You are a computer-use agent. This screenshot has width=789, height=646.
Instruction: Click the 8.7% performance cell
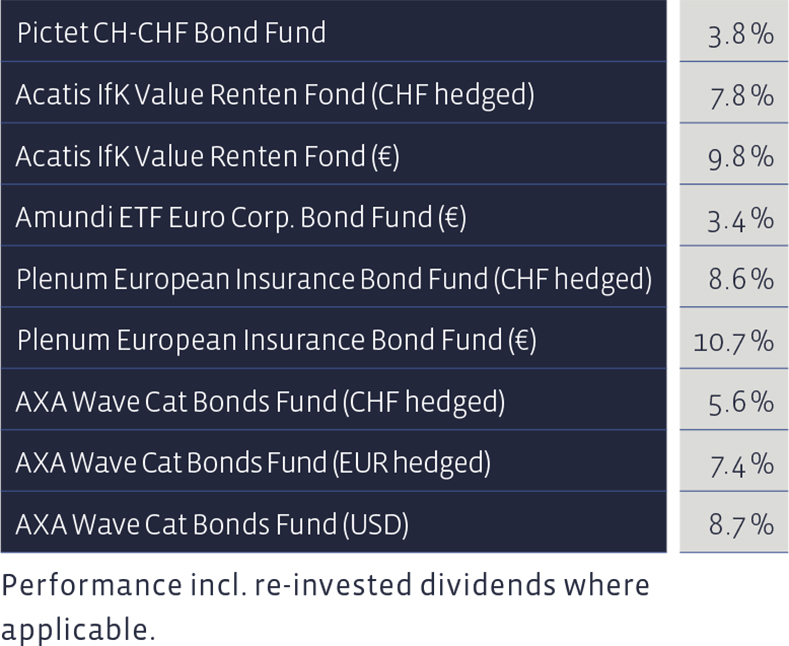734,522
